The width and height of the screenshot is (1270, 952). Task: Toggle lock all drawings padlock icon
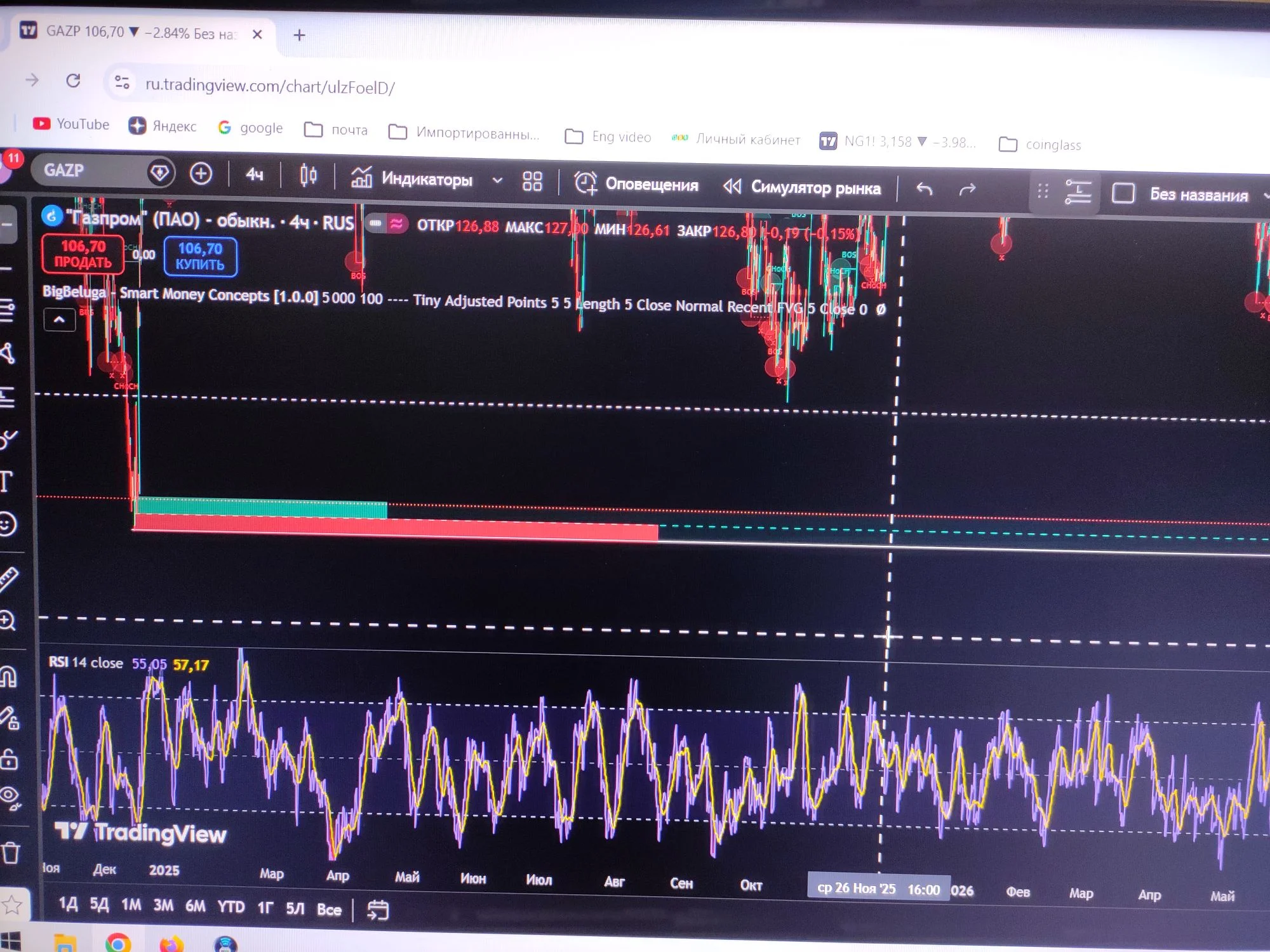coord(9,758)
